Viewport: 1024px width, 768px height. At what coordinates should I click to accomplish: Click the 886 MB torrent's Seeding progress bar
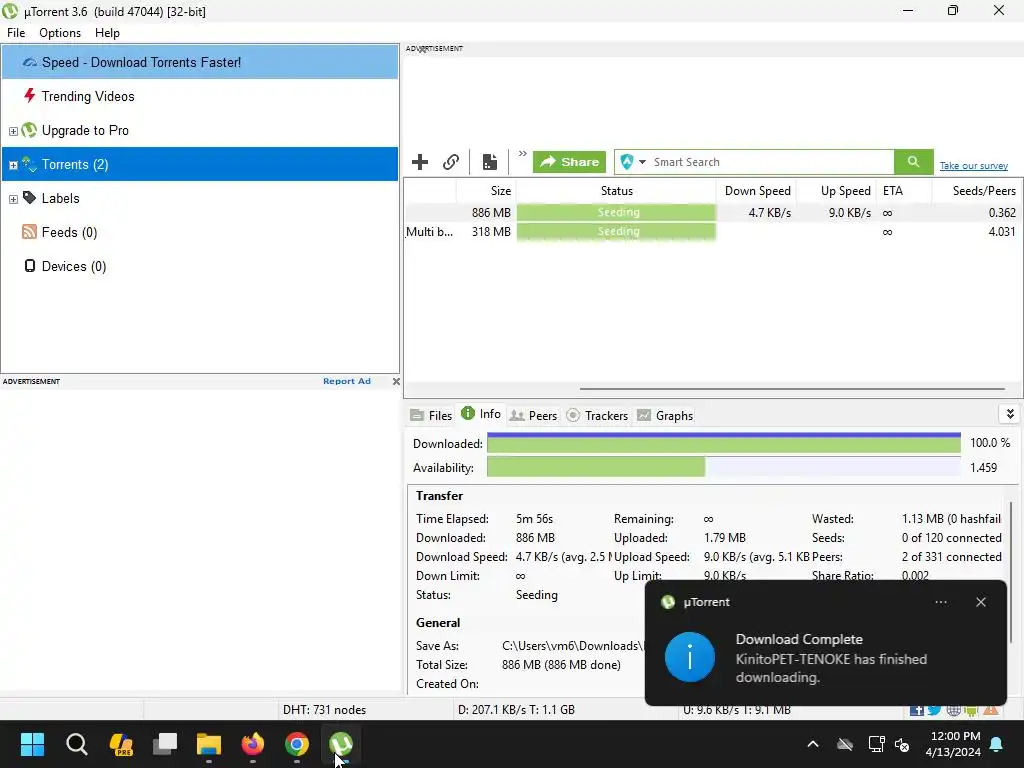[616, 213]
